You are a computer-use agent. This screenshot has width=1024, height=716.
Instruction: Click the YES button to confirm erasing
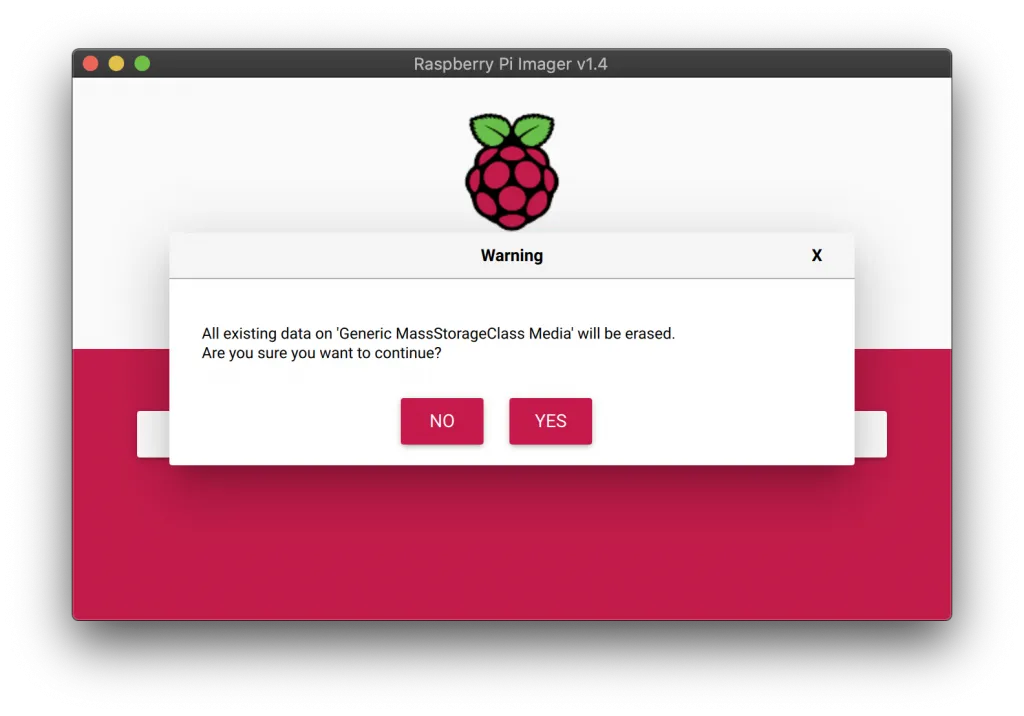550,421
